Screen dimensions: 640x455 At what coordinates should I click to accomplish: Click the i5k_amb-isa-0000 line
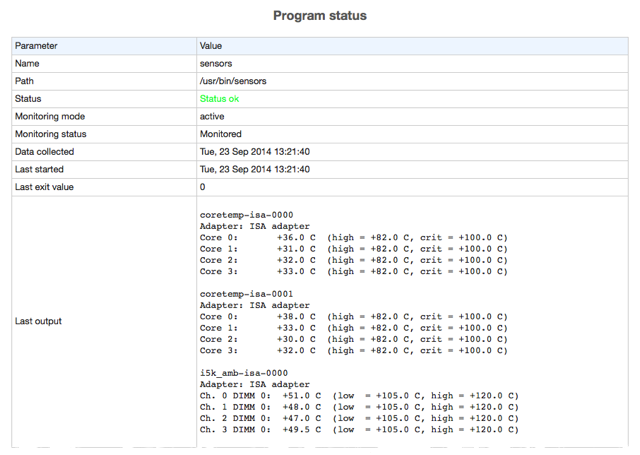coord(244,373)
